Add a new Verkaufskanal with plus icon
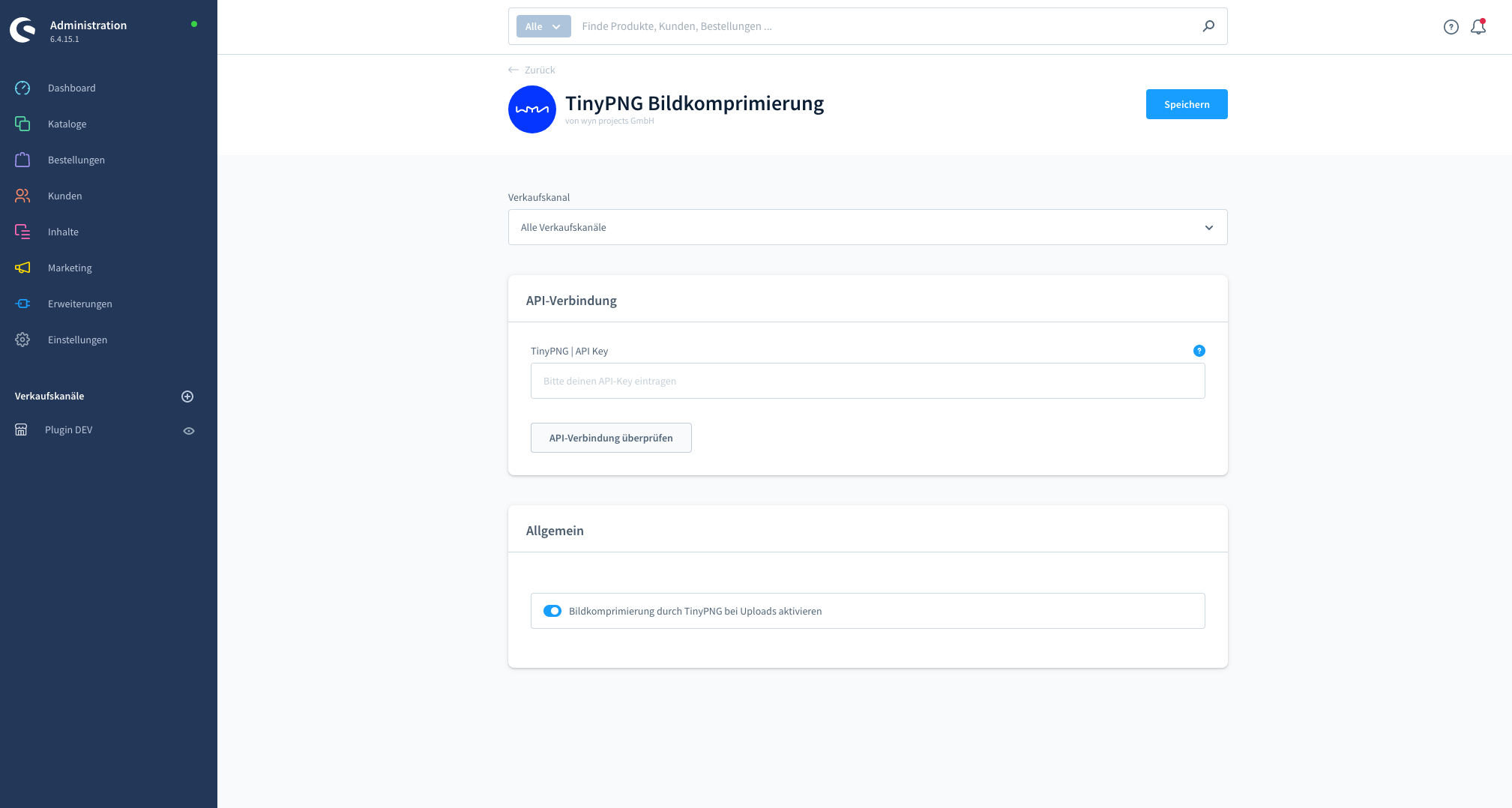The height and width of the screenshot is (808, 1512). pyautogui.click(x=187, y=397)
